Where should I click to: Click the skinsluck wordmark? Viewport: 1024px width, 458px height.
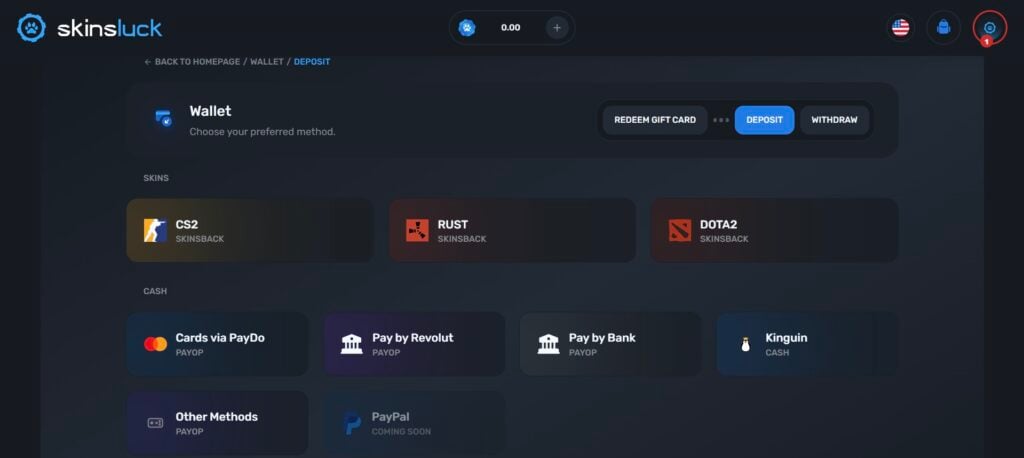[x=110, y=29]
